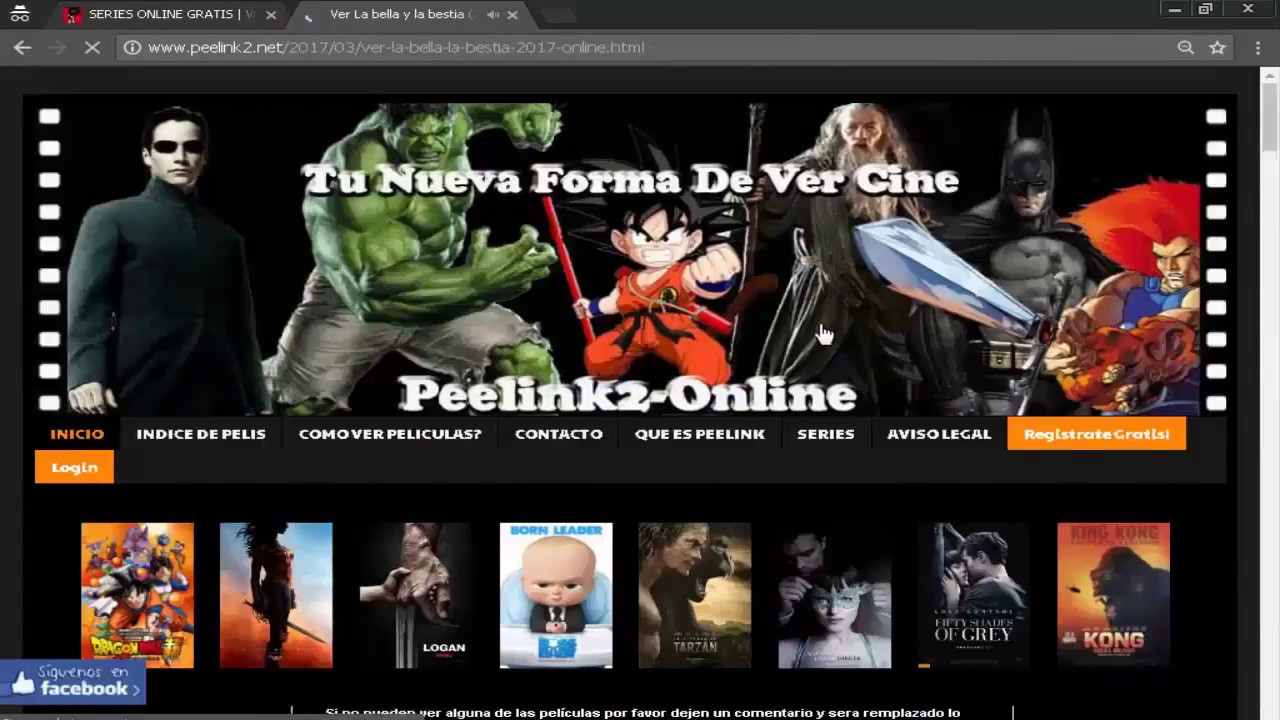Image resolution: width=1280 pixels, height=720 pixels.
Task: Open INDICE DE PELIS menu item
Action: tap(201, 434)
